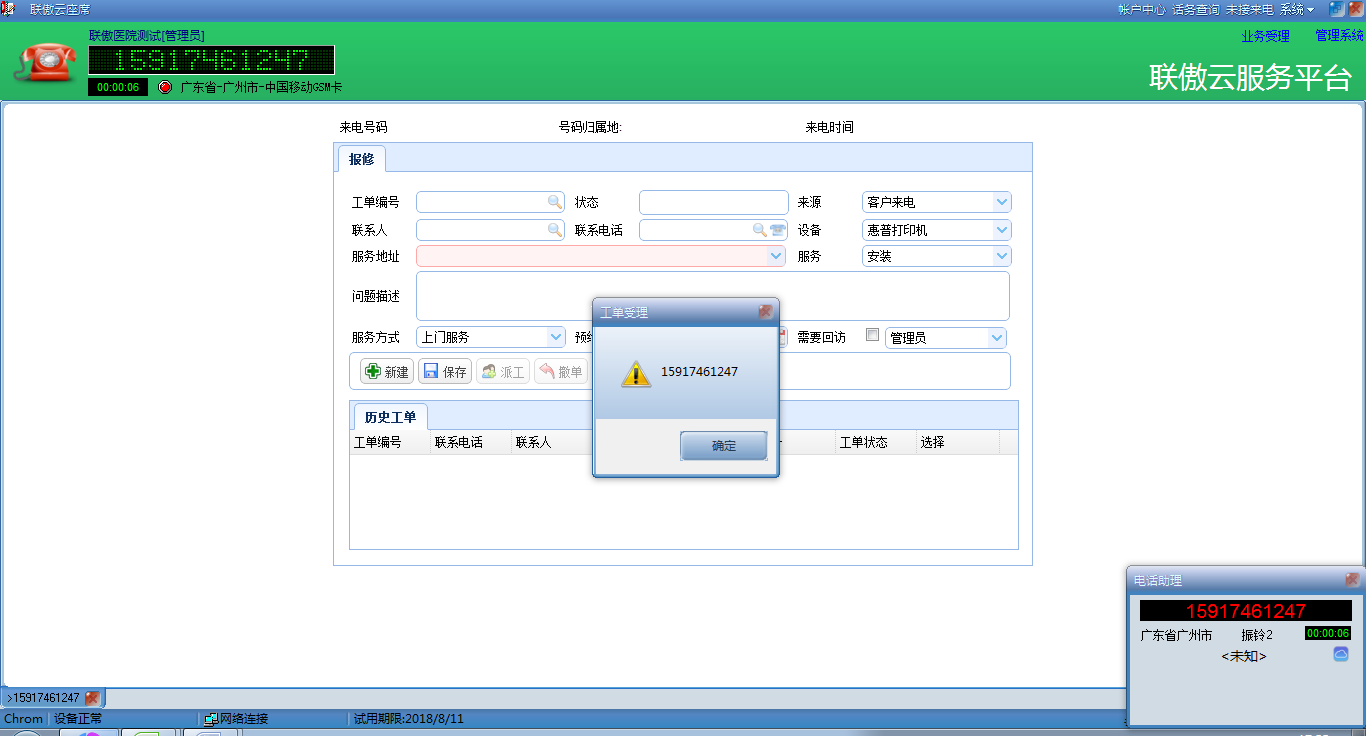Close the 电话助理 popup
Image resolution: width=1366 pixels, height=736 pixels.
(x=1352, y=580)
